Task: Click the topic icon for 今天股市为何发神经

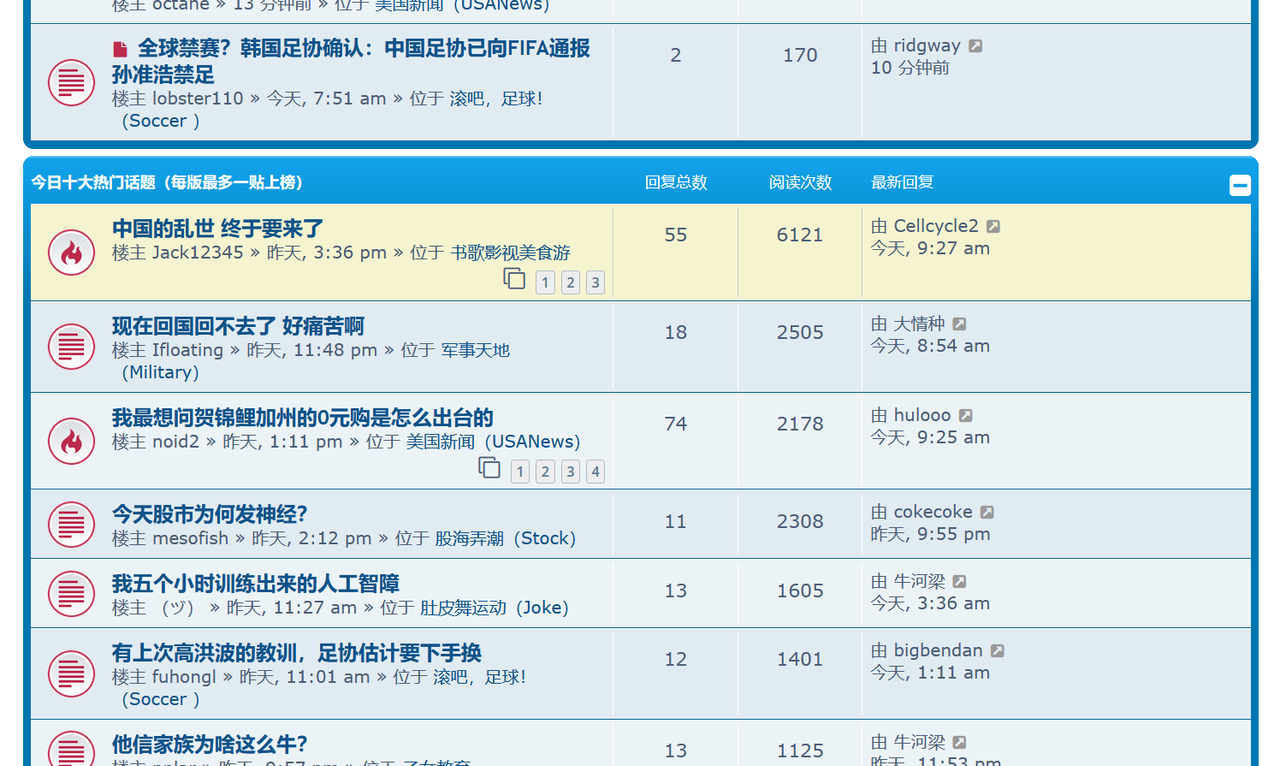Action: point(71,524)
